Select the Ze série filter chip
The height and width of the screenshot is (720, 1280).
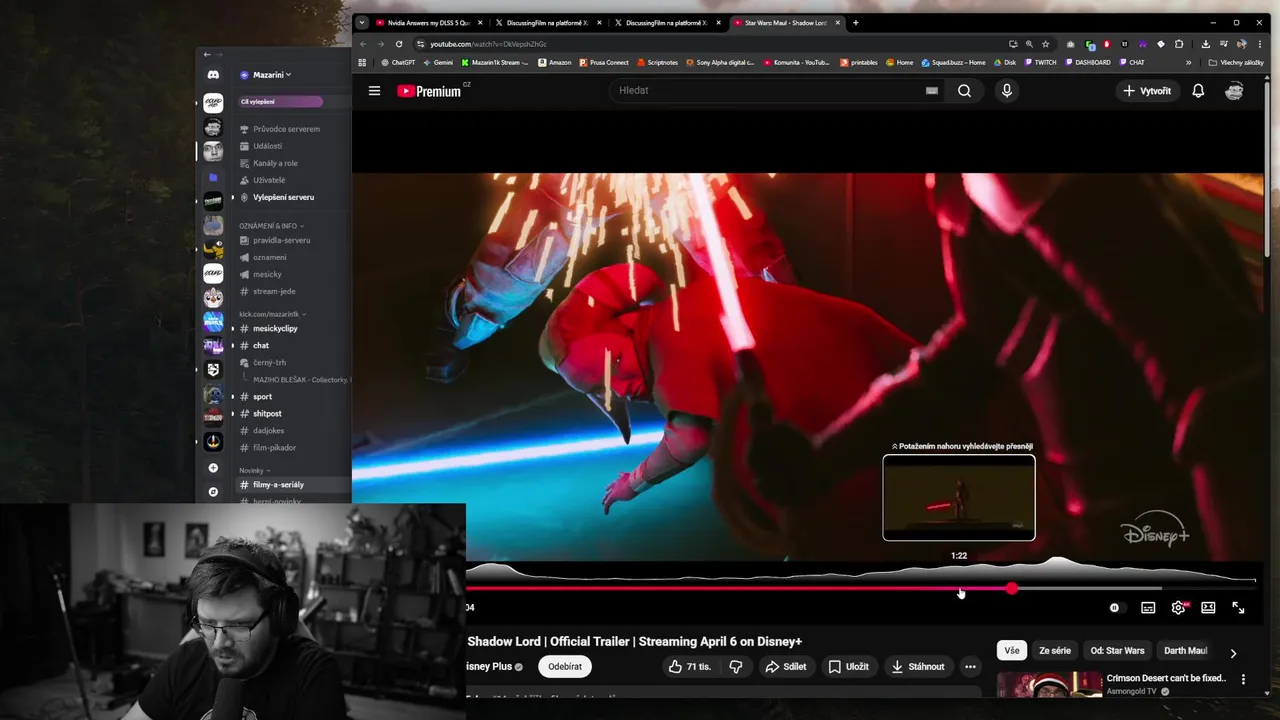pyautogui.click(x=1055, y=650)
